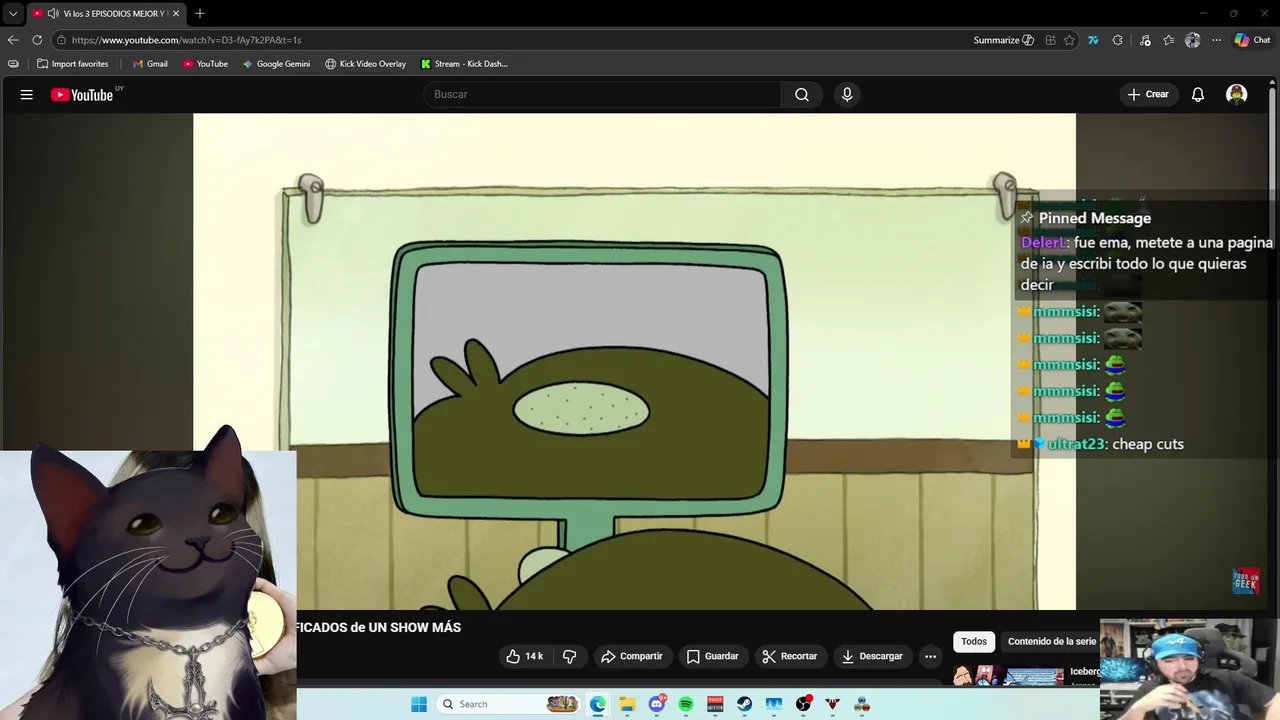Viewport: 1280px width, 720px height.
Task: Open the Favorites list star icon
Action: 1168,40
